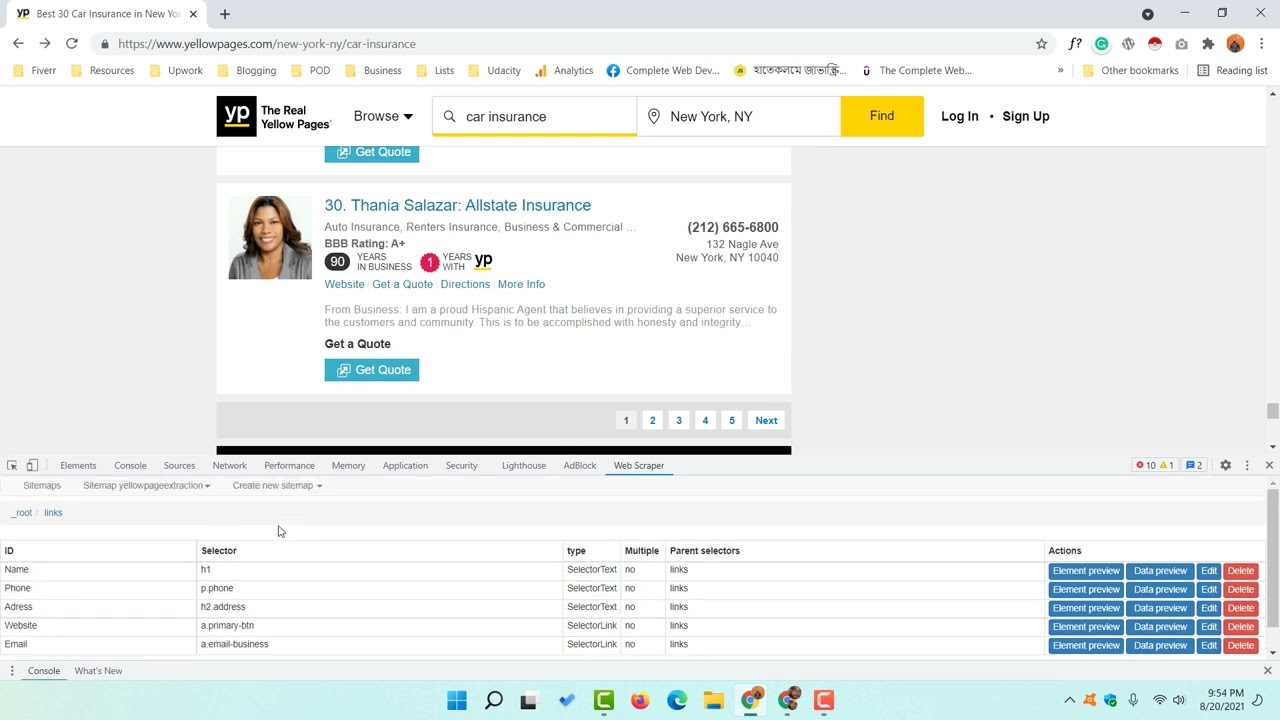This screenshot has height=720, width=1280.
Task: Open the Directions link
Action: [465, 285]
